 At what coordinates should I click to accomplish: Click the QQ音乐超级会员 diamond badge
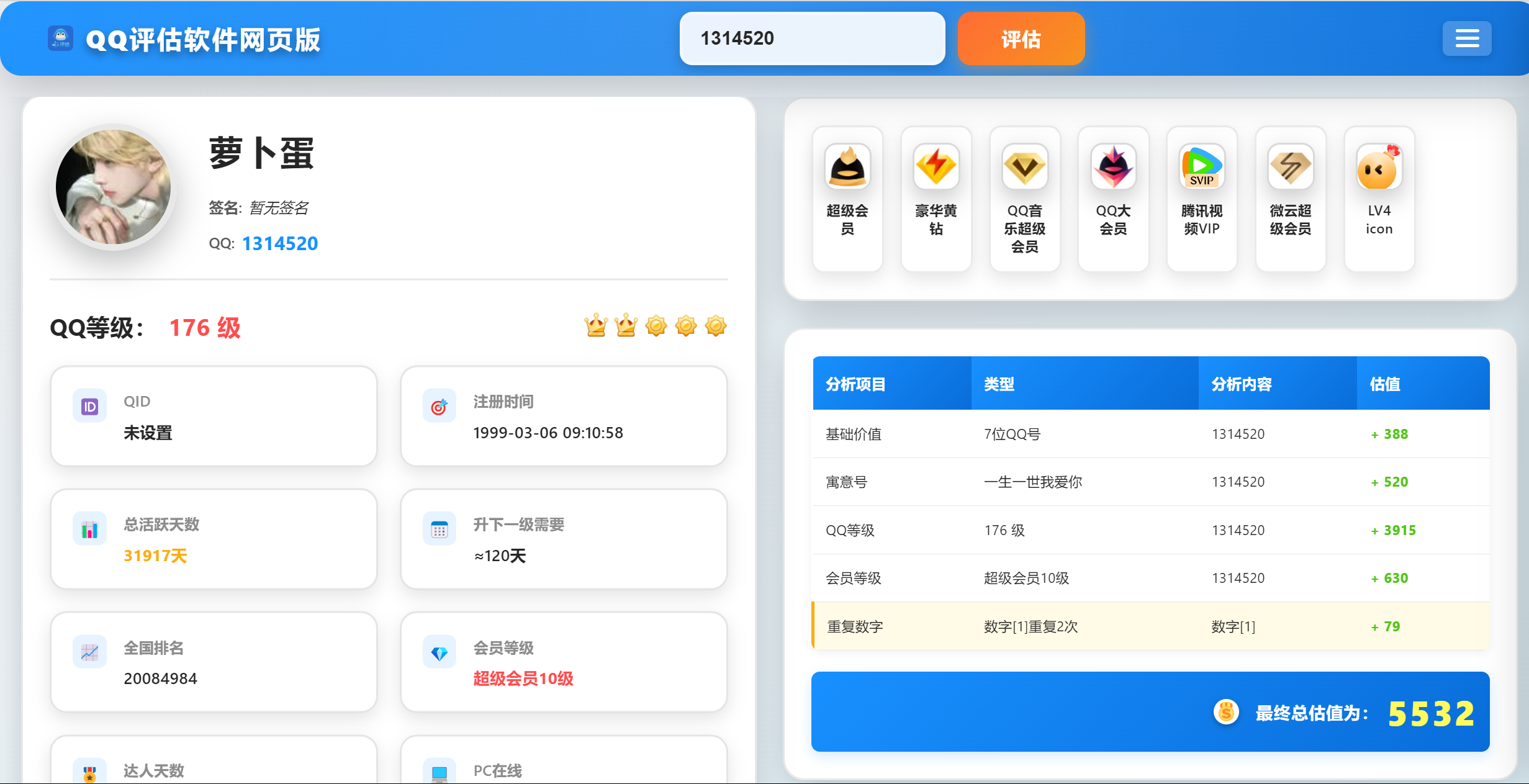[x=1024, y=166]
